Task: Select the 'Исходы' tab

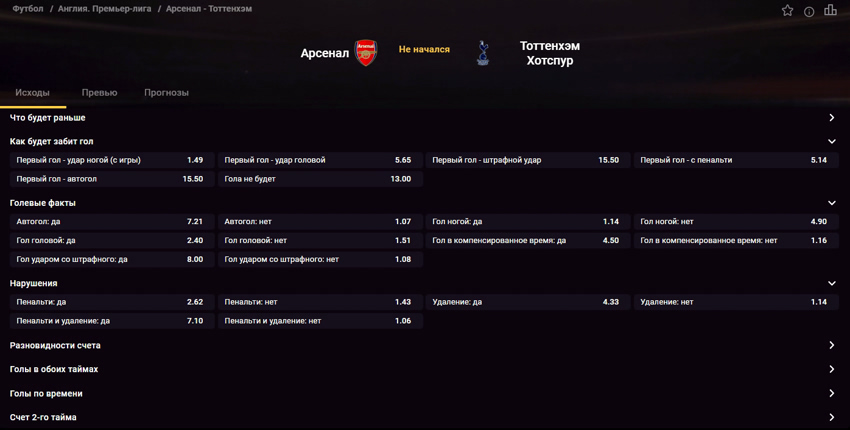Action: [33, 93]
